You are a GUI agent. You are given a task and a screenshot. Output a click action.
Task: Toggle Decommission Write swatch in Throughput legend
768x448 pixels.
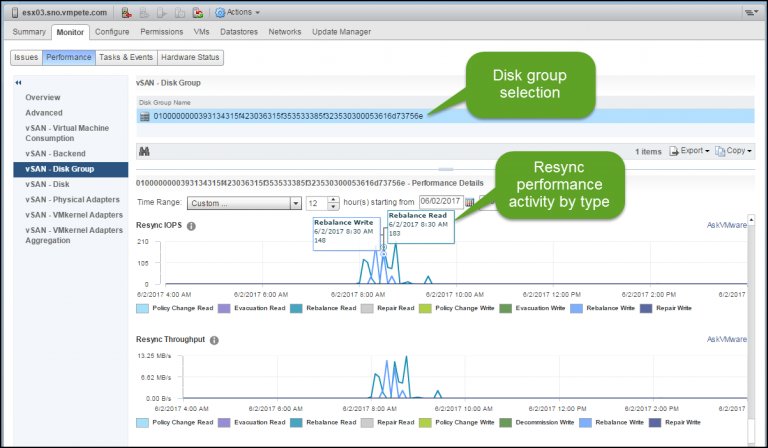(505, 423)
